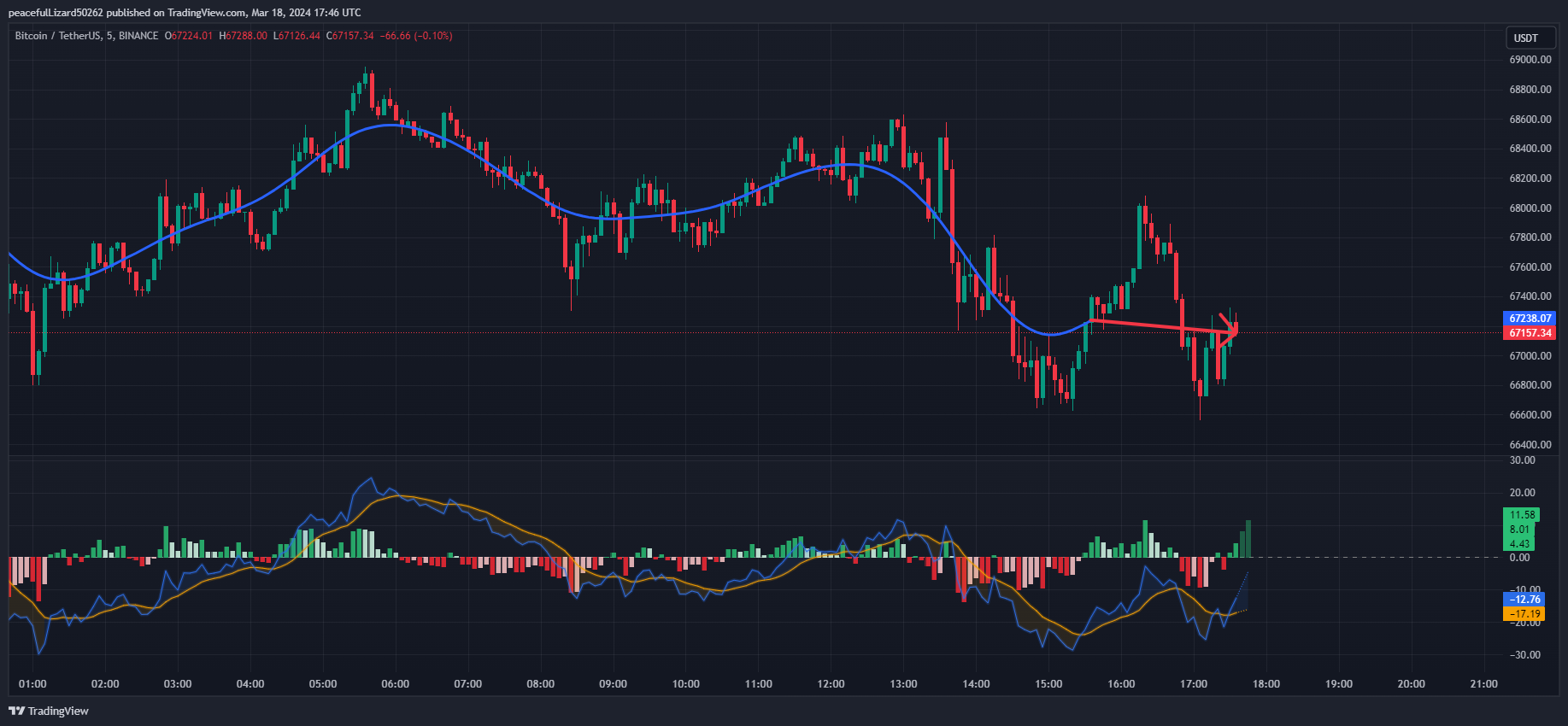Click the 13:00 time axis label

(x=904, y=684)
